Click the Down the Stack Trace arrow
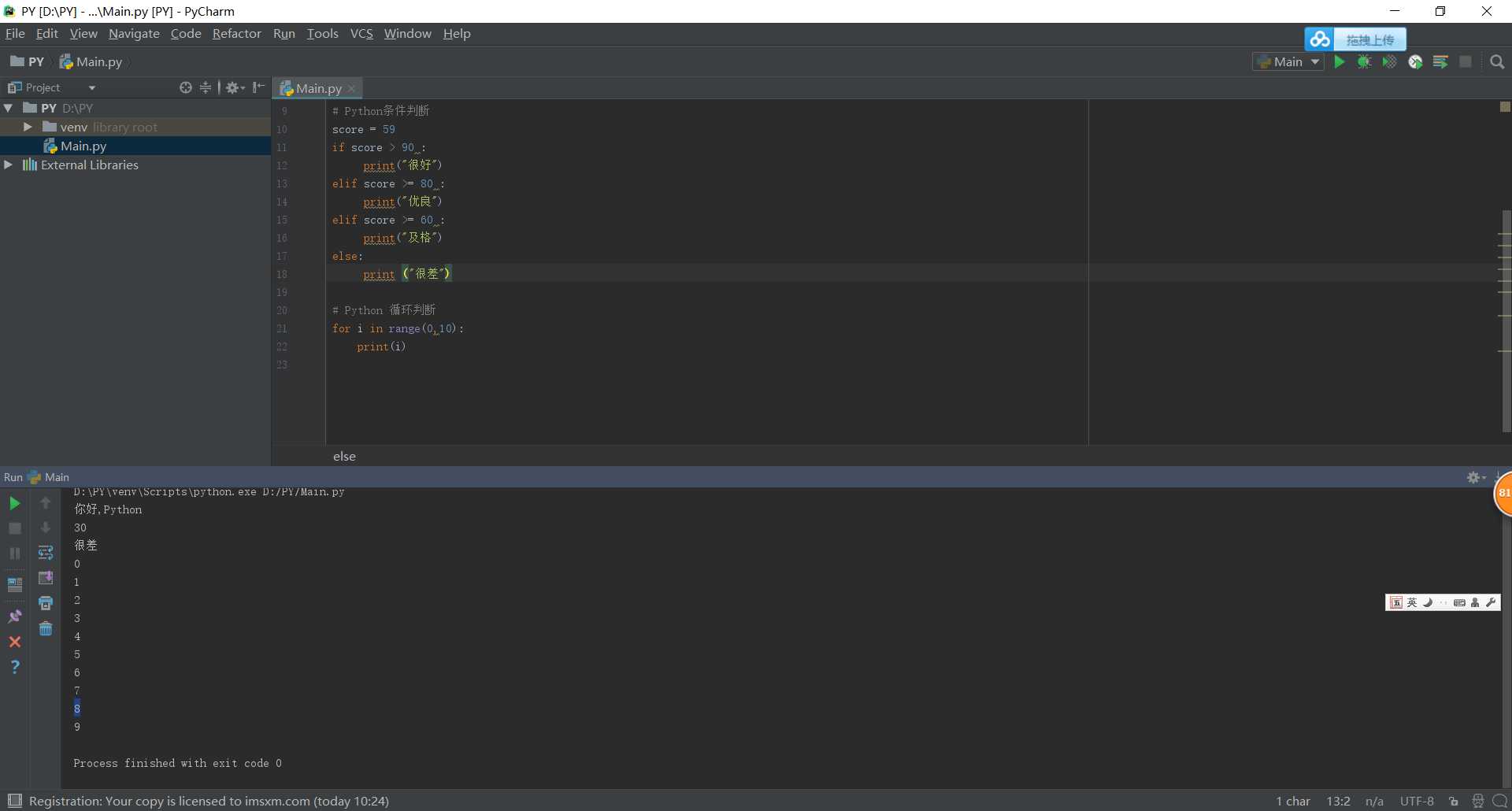 pos(46,528)
